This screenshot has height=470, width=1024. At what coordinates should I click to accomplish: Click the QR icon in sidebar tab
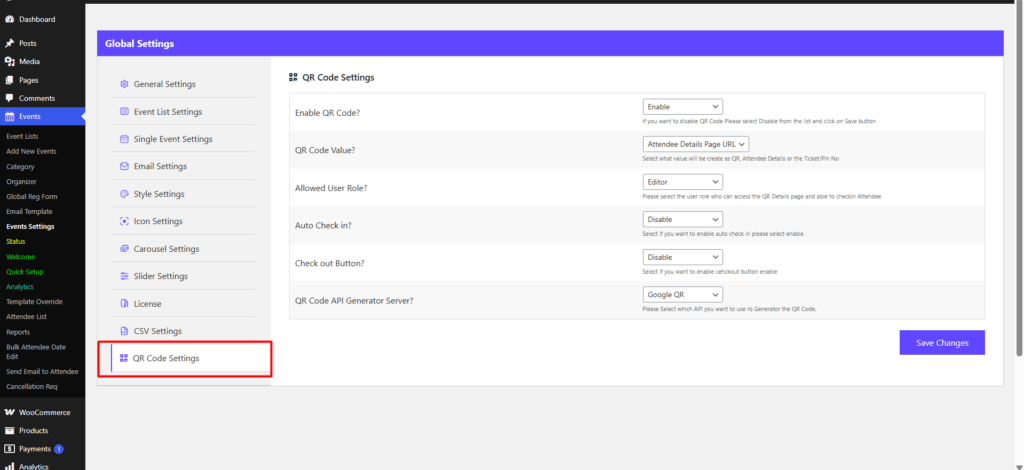point(123,358)
